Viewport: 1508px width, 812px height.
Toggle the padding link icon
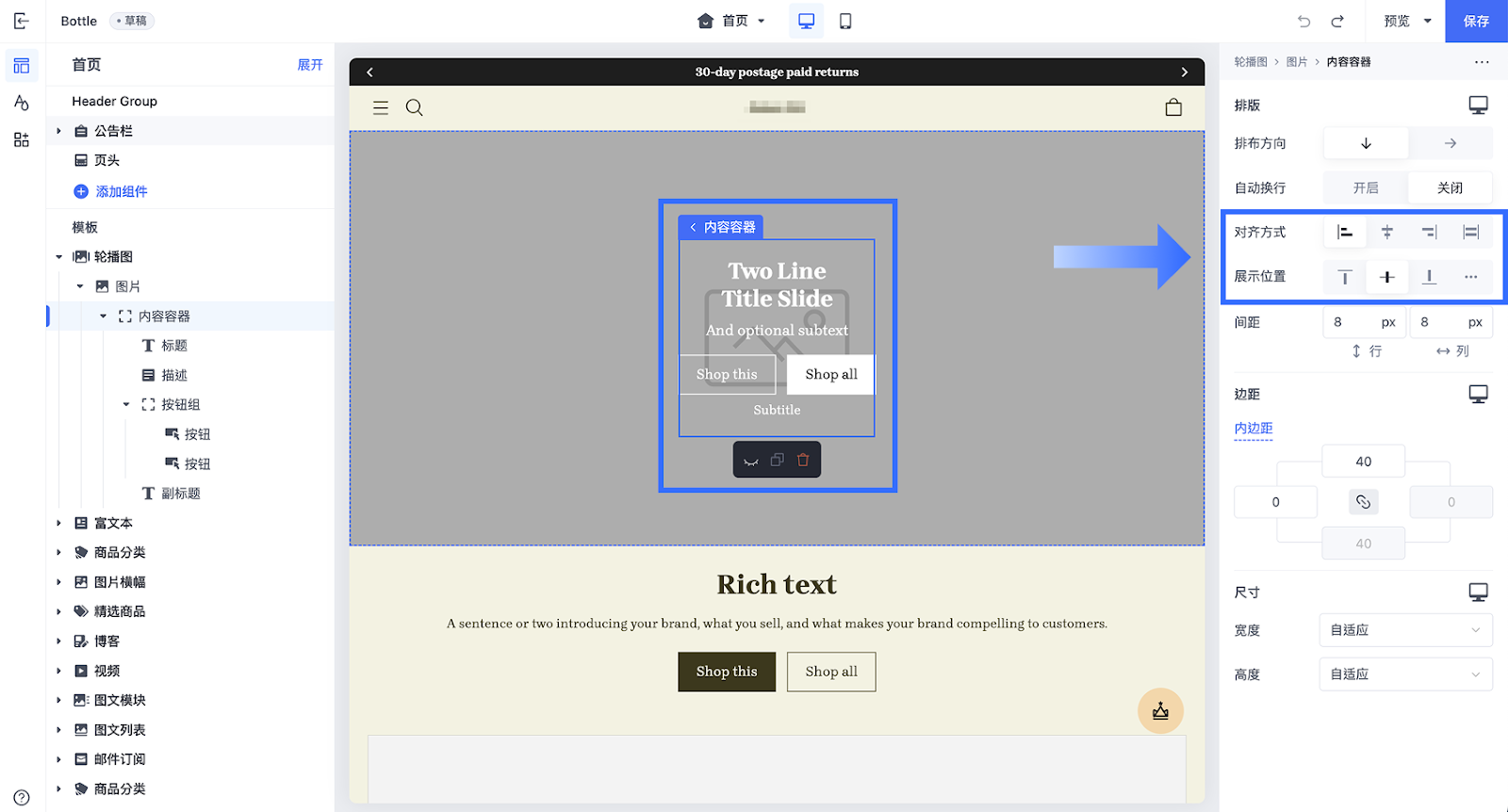(x=1363, y=502)
